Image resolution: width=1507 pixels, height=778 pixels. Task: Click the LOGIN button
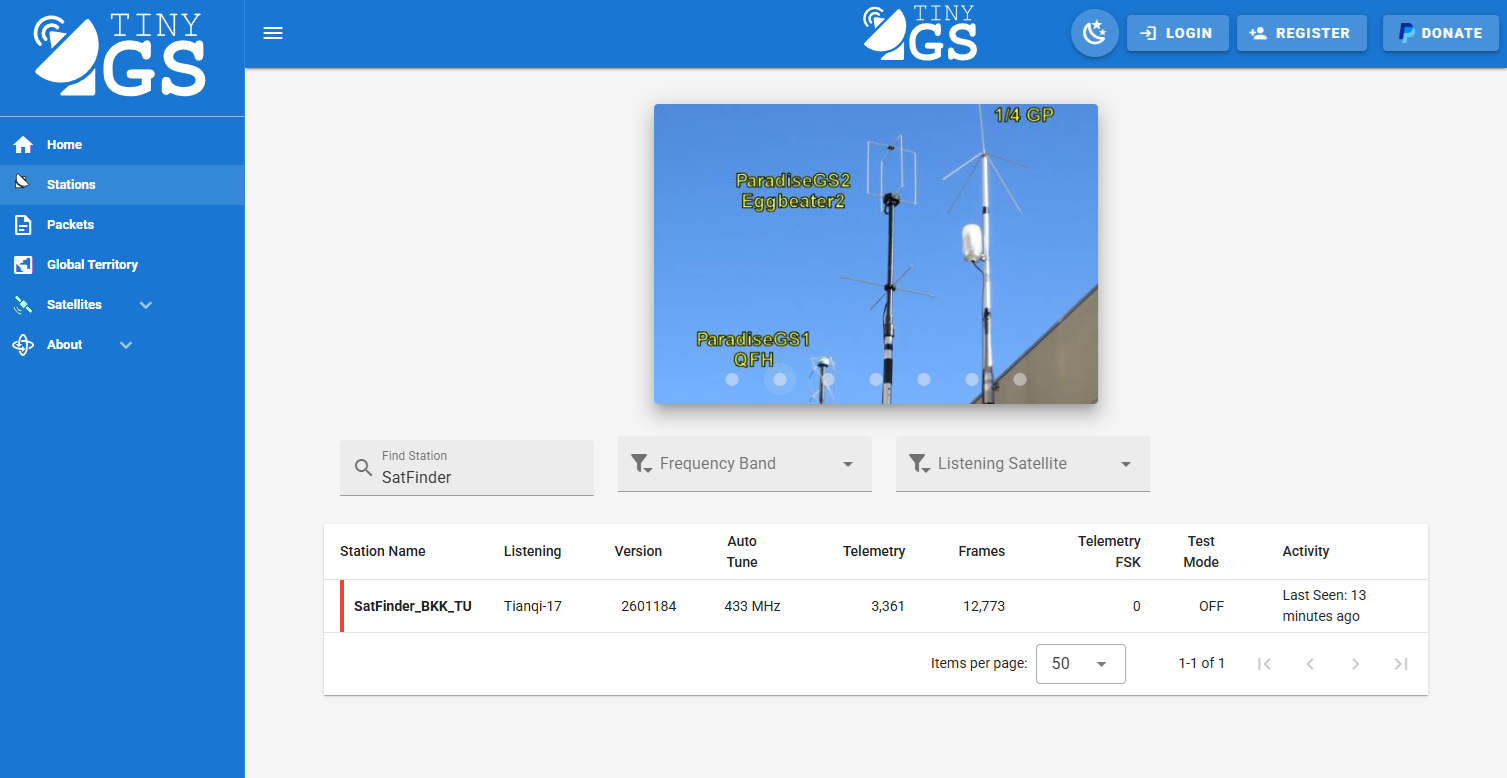1177,33
